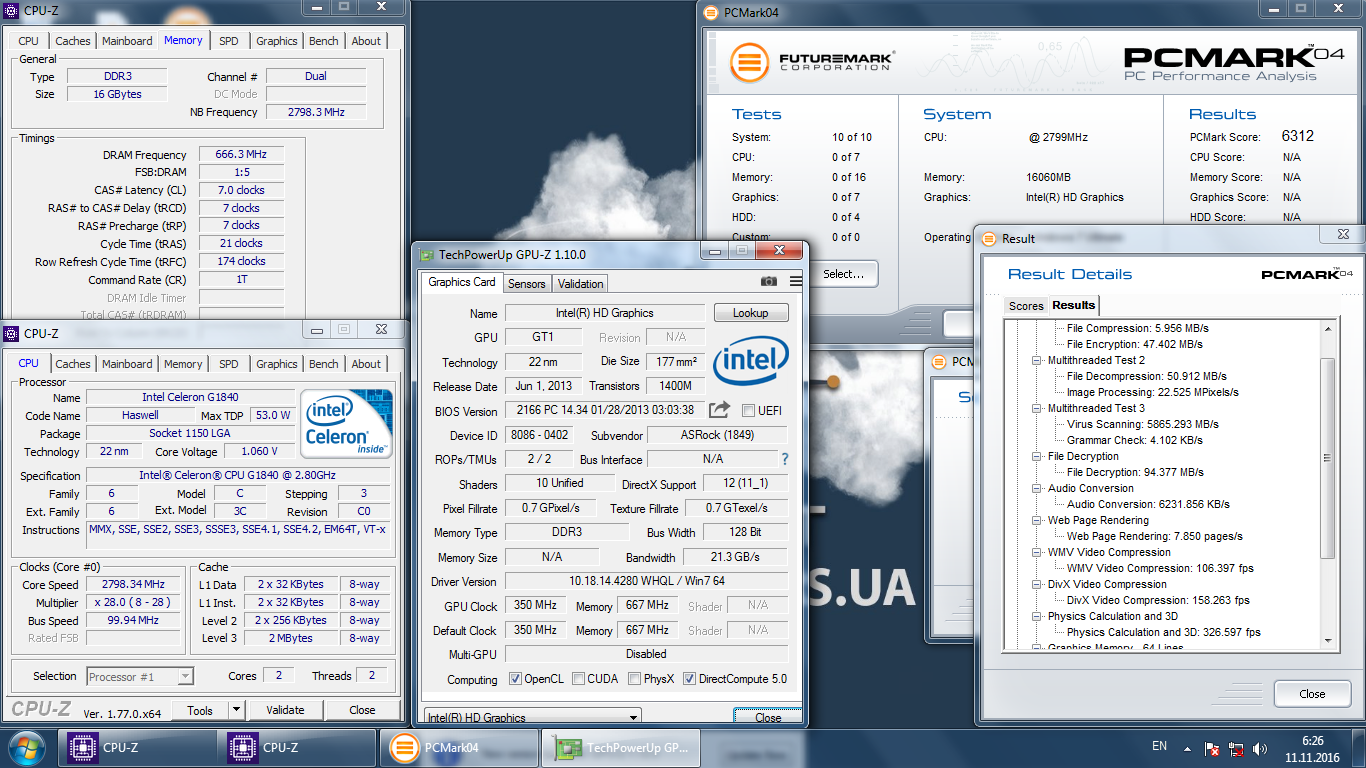Open the SPD tab in the CPU-Z Memory window
1366x768 pixels.
(x=229, y=41)
